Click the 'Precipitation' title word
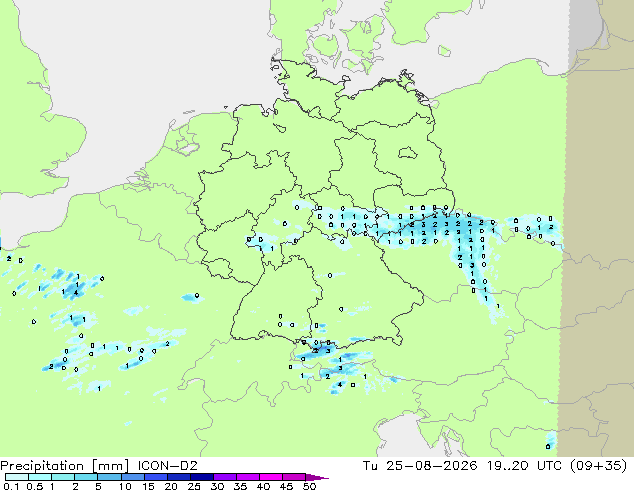634x490 pixels. 42,466
